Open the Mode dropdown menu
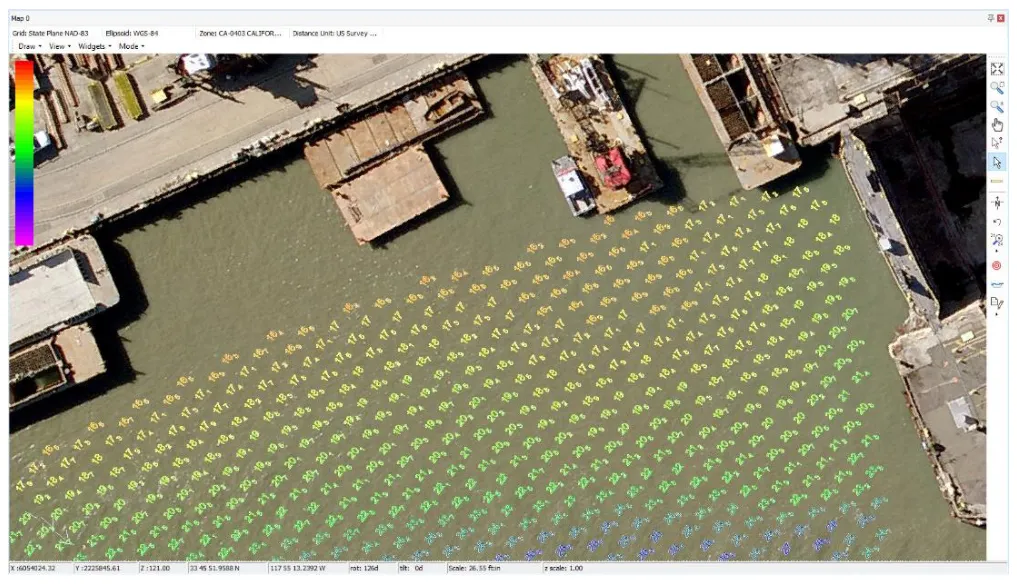Viewport: 1017px width, 584px height. [x=131, y=46]
